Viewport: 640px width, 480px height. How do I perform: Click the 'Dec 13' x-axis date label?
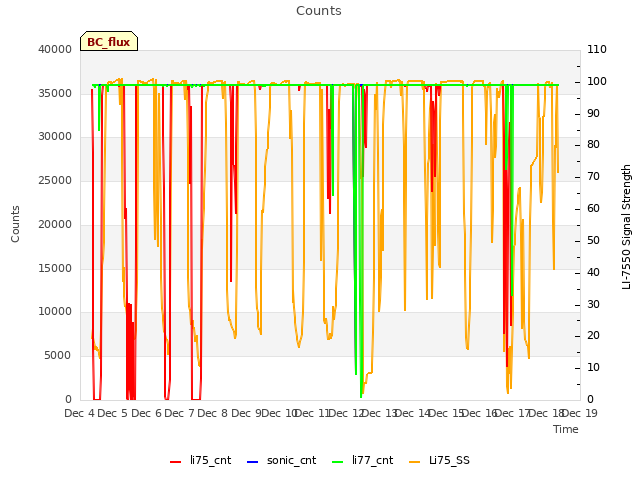coord(380,413)
